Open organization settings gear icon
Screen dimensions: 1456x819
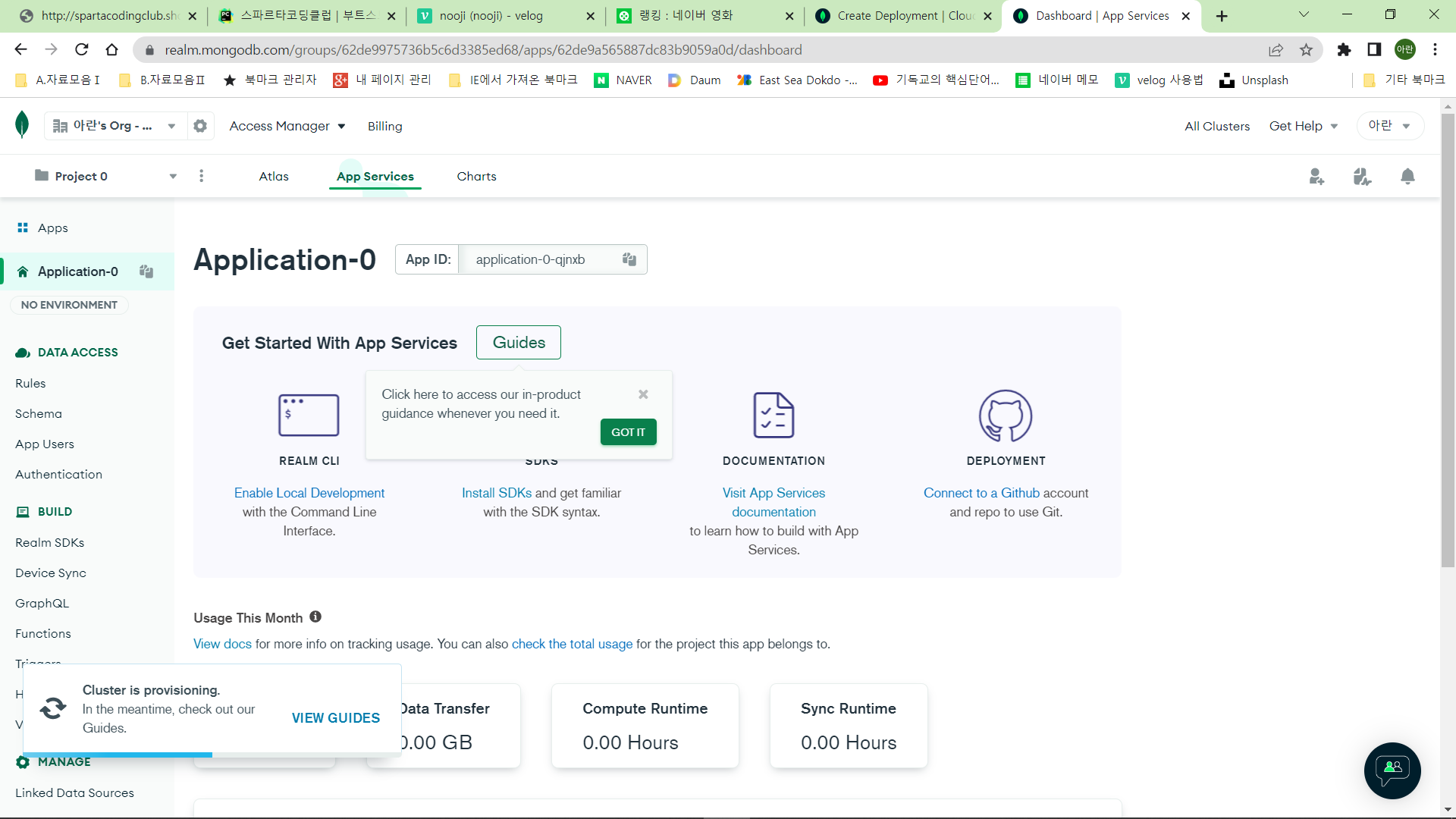200,126
